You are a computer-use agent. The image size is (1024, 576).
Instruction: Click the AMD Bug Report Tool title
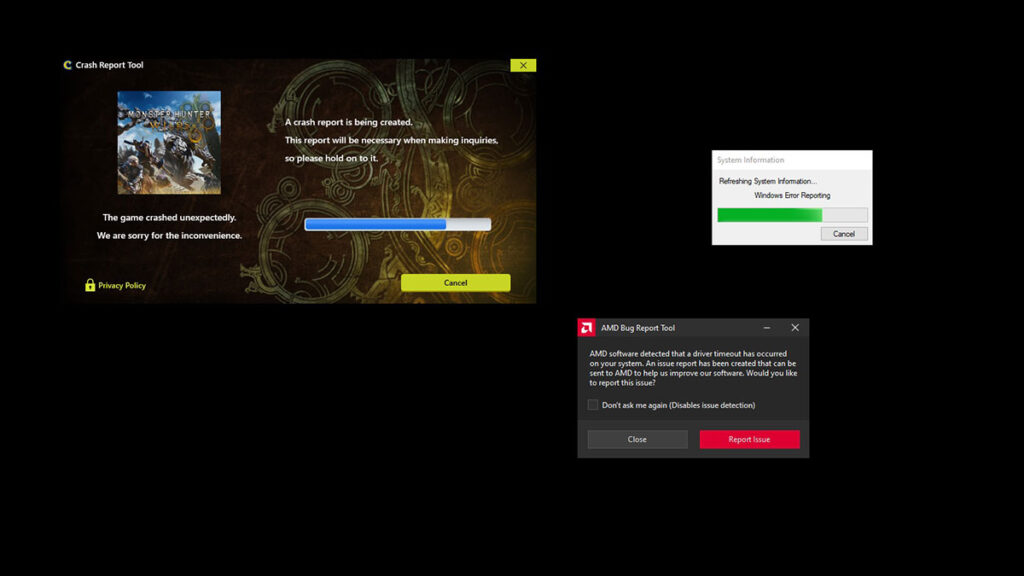pyautogui.click(x=637, y=328)
